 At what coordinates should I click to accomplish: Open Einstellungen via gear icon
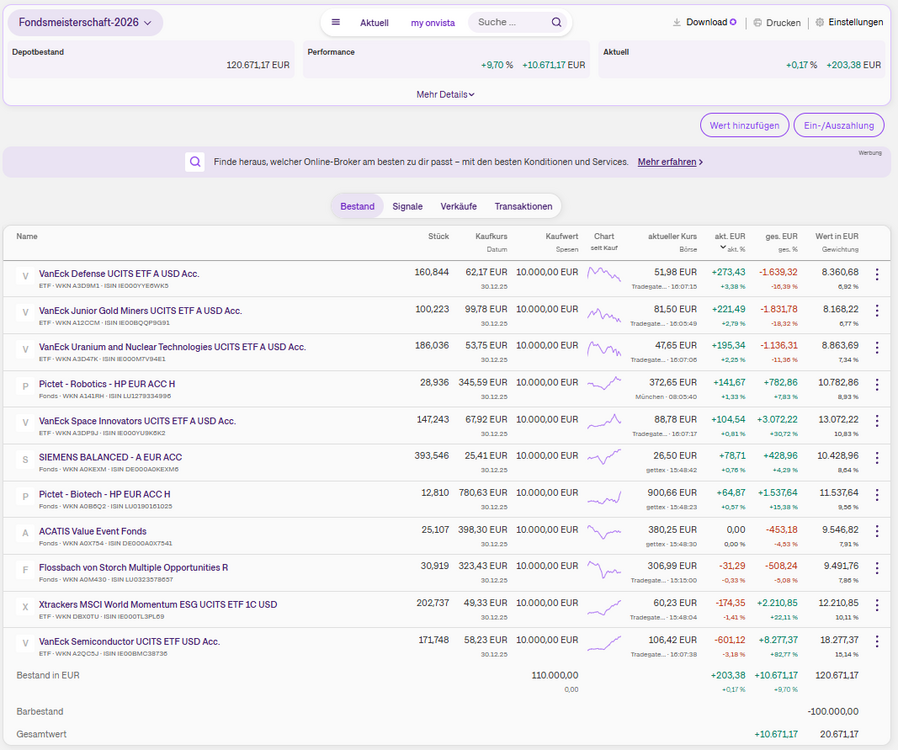click(820, 22)
